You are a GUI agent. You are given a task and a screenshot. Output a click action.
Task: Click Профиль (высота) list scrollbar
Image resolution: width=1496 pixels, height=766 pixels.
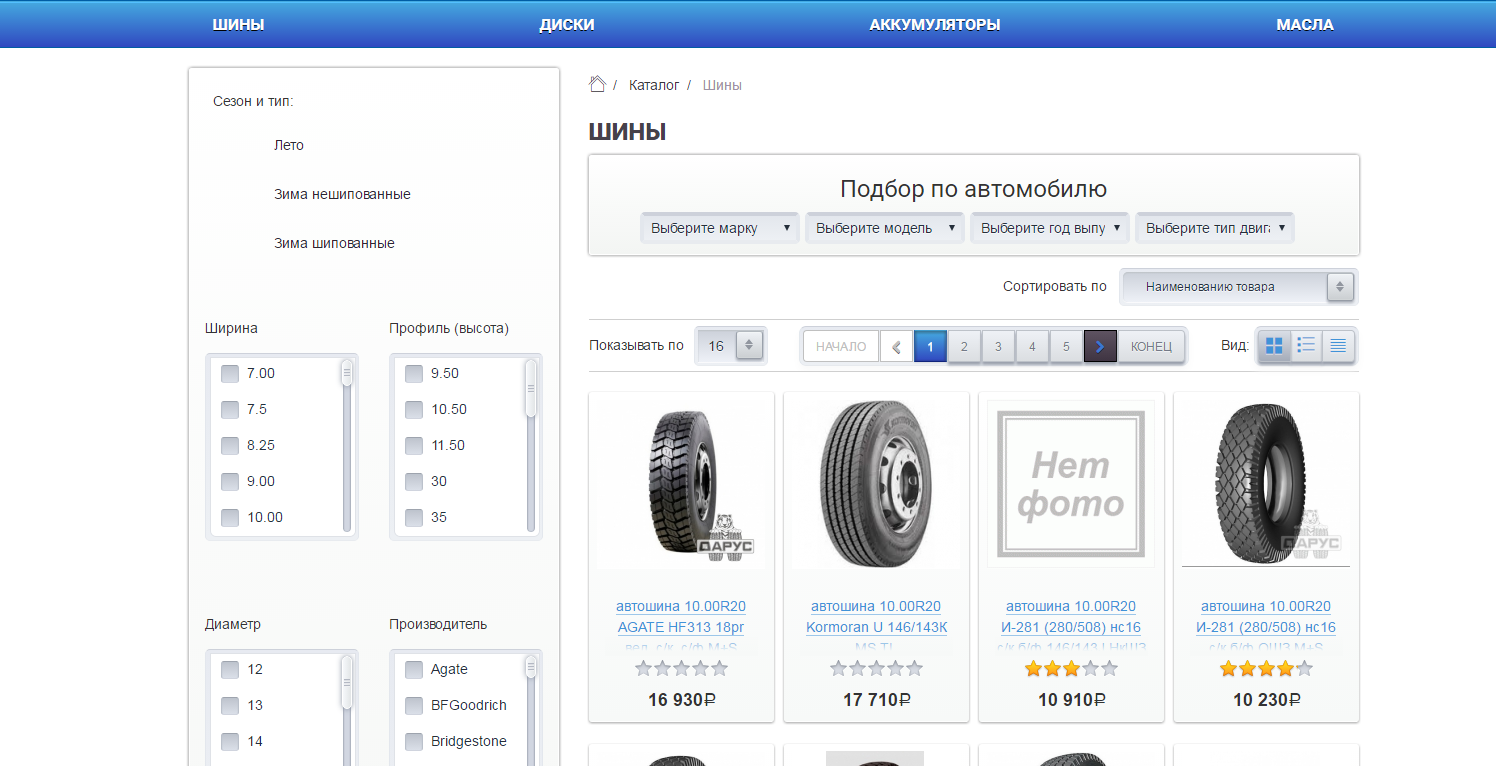point(531,446)
